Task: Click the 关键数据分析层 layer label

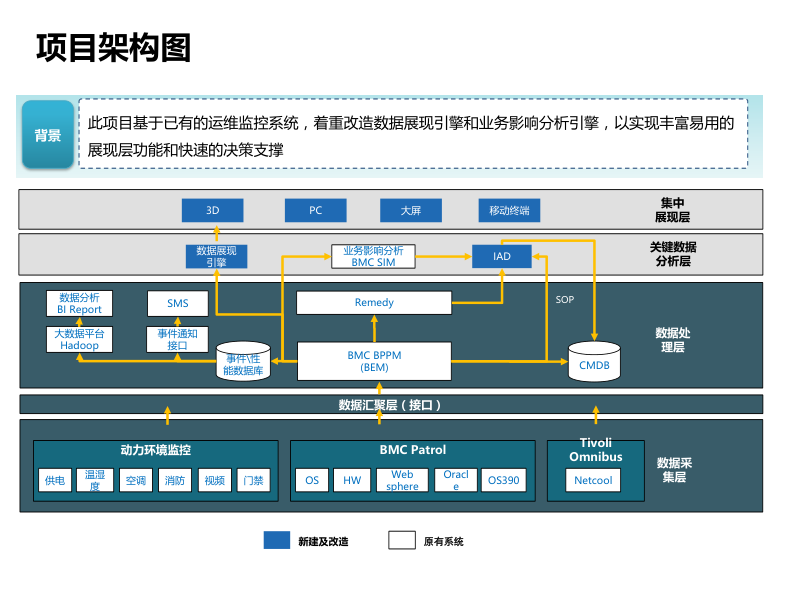Action: pos(673,254)
